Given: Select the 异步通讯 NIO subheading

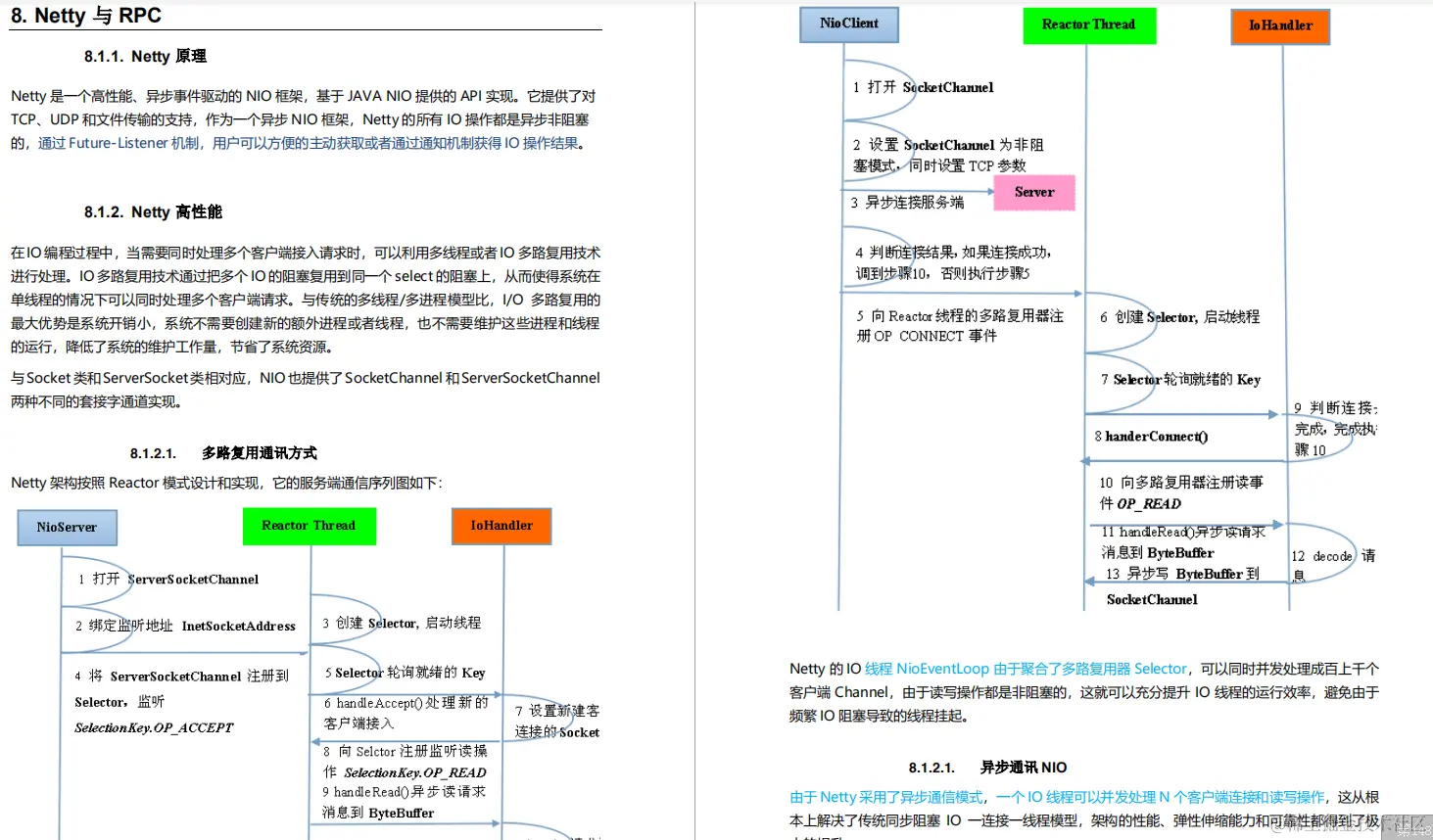Looking at the screenshot, I should coord(1026,767).
